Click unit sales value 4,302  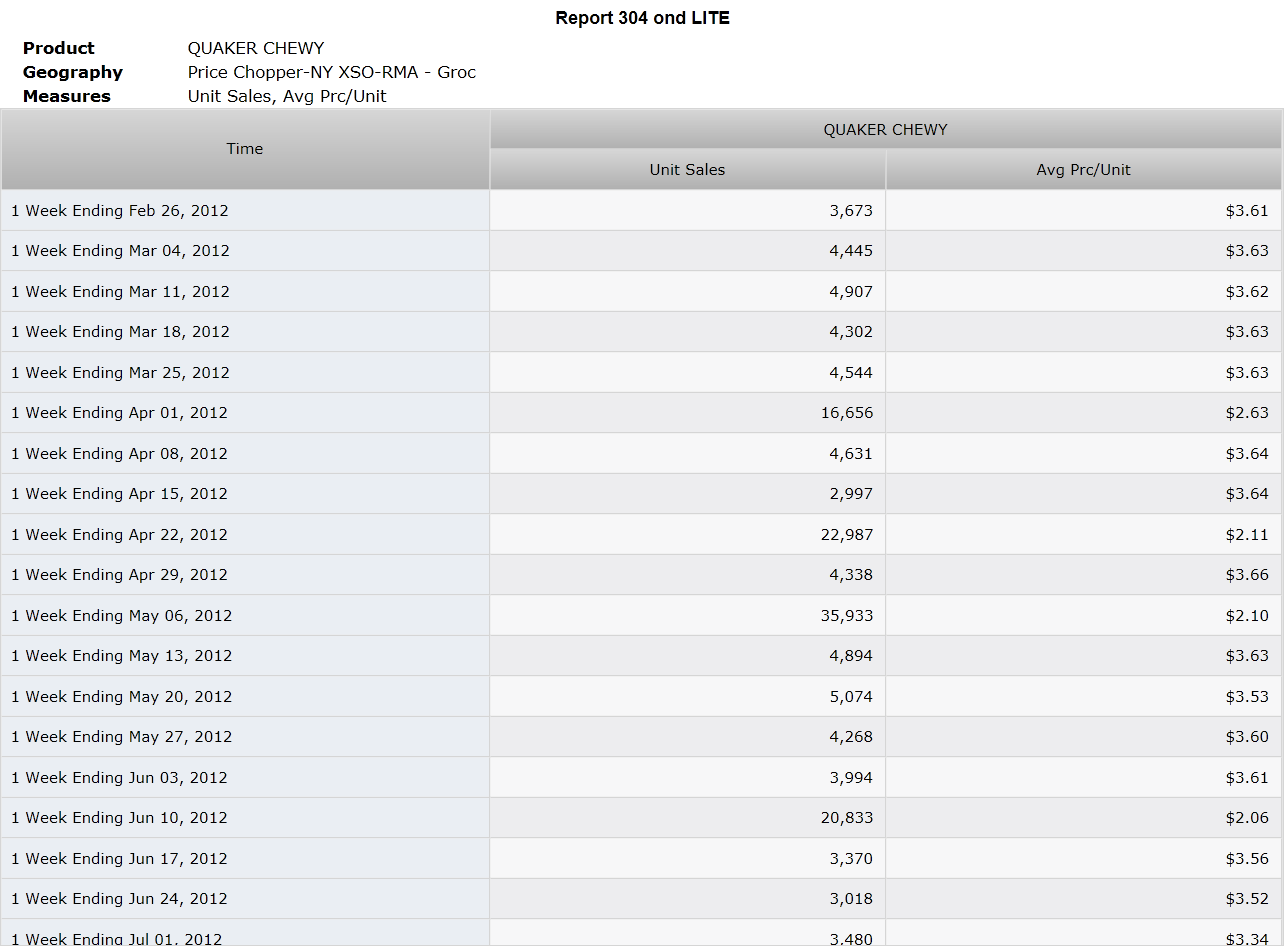[x=851, y=332]
